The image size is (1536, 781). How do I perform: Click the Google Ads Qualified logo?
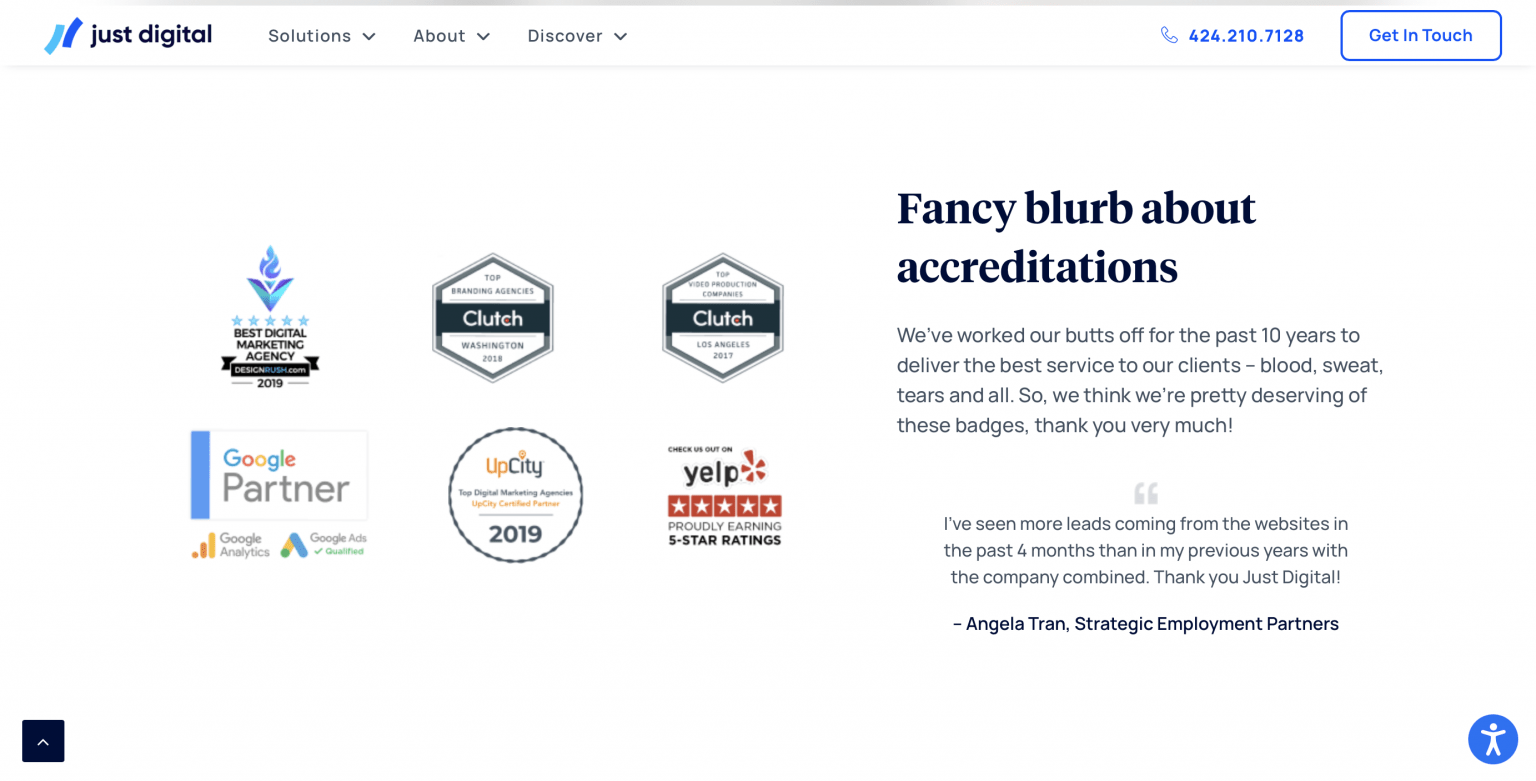pos(323,544)
